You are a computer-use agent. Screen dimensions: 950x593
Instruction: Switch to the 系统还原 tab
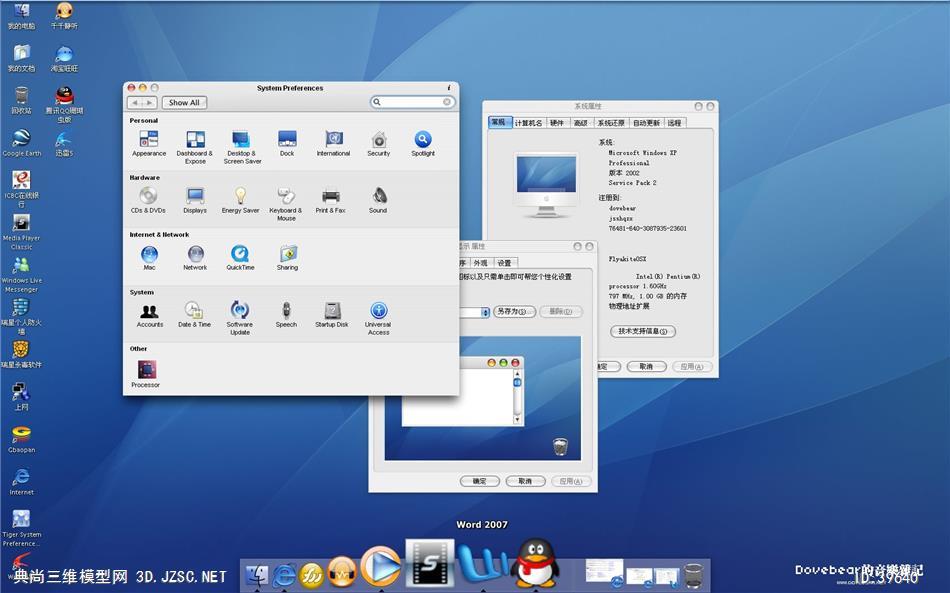(x=611, y=123)
